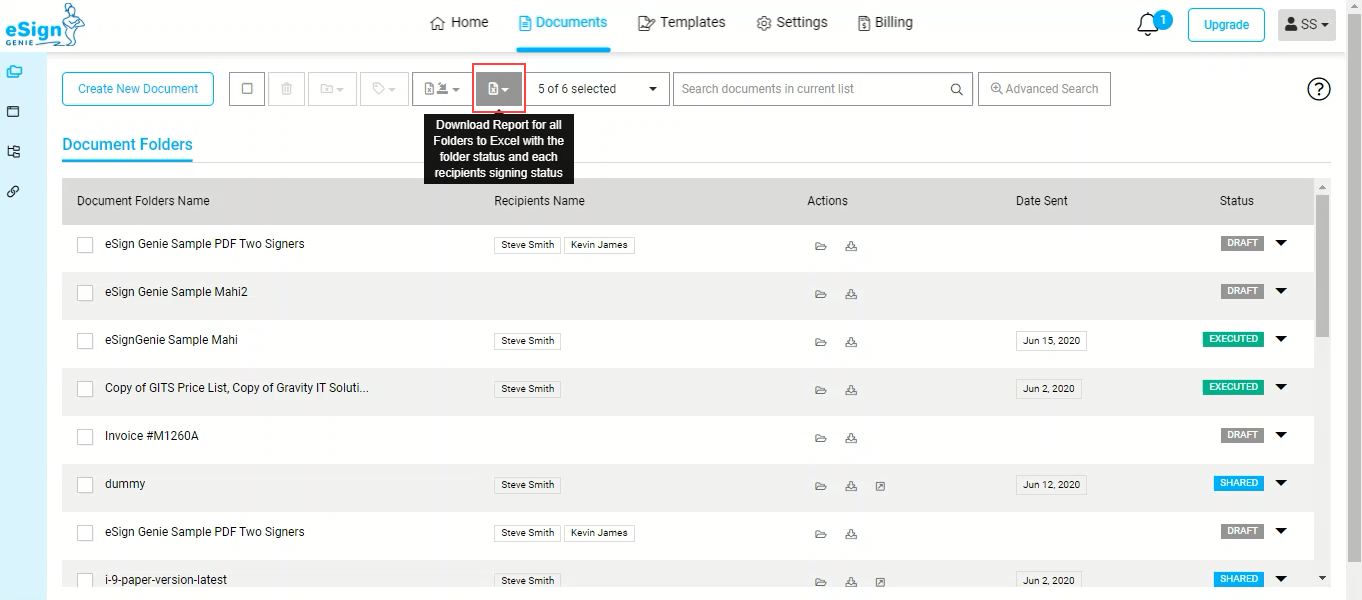Open the link icon in left sidebar
1362x600 pixels.
tap(14, 191)
